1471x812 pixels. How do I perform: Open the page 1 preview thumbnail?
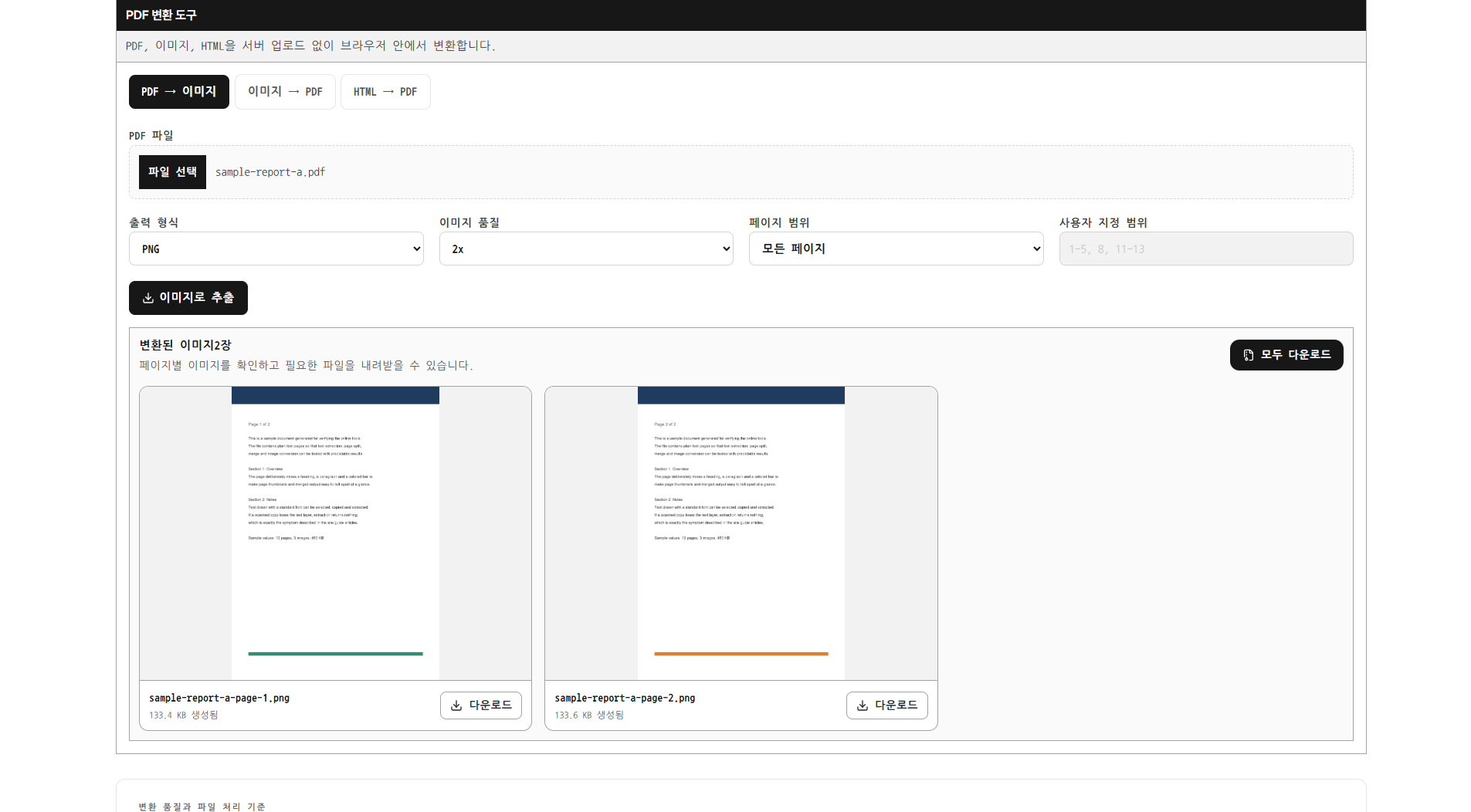pyautogui.click(x=335, y=533)
